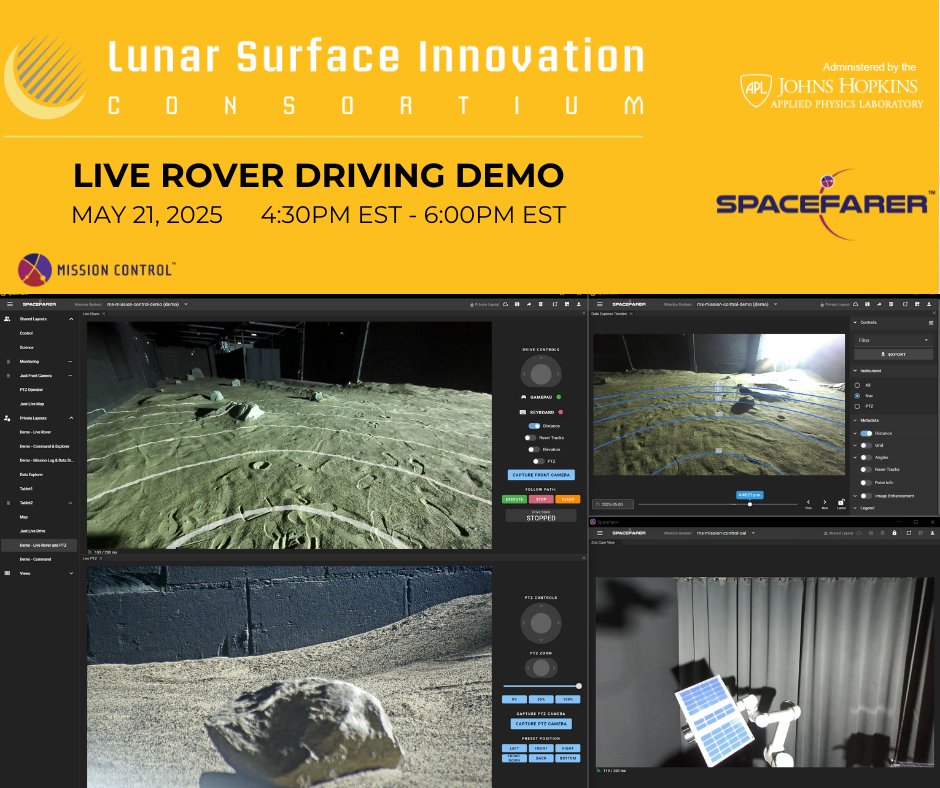Collapse the Private Layouts section
This screenshot has height=788, width=940.
click(71, 418)
